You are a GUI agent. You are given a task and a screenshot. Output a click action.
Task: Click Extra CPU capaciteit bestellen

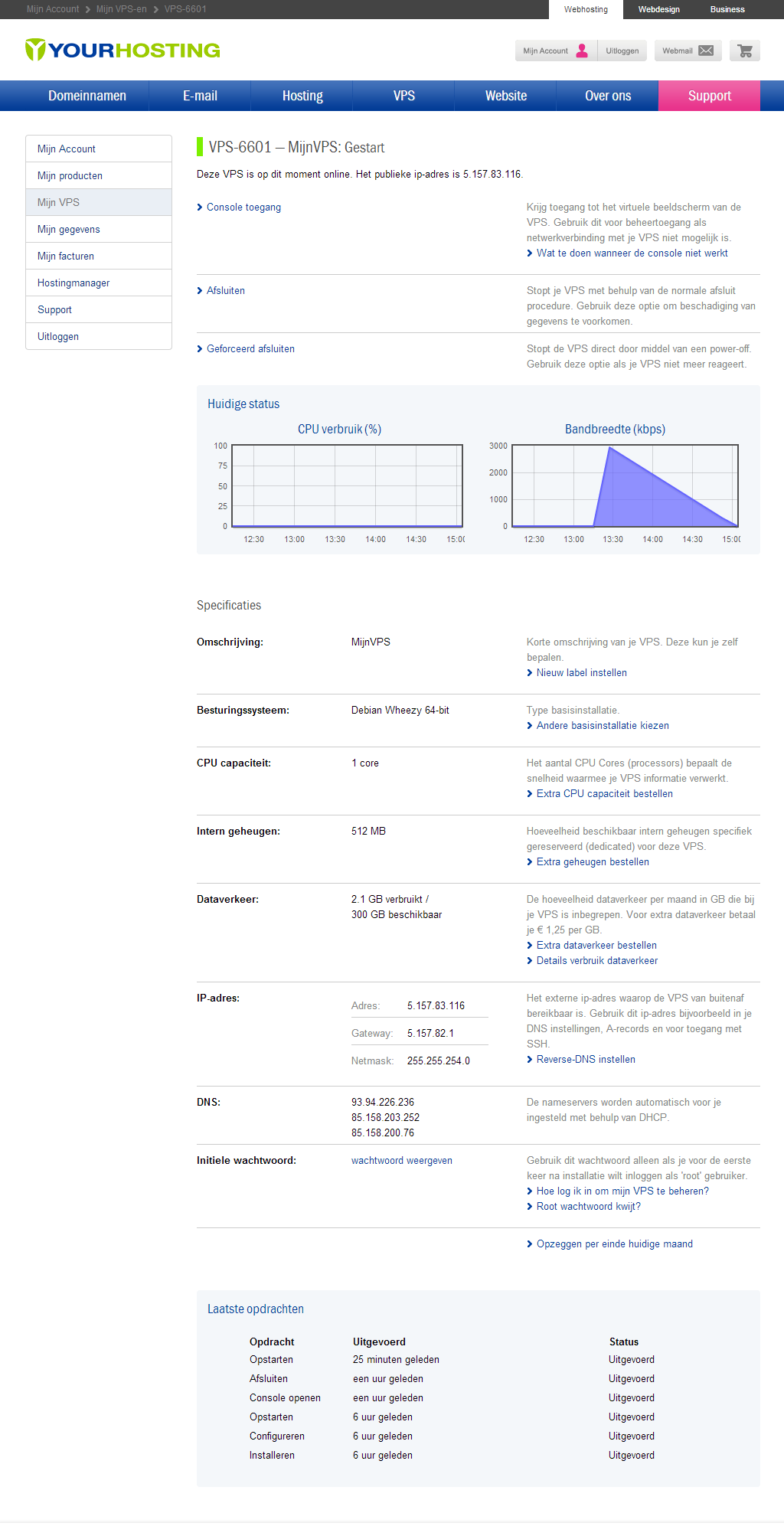coord(604,794)
